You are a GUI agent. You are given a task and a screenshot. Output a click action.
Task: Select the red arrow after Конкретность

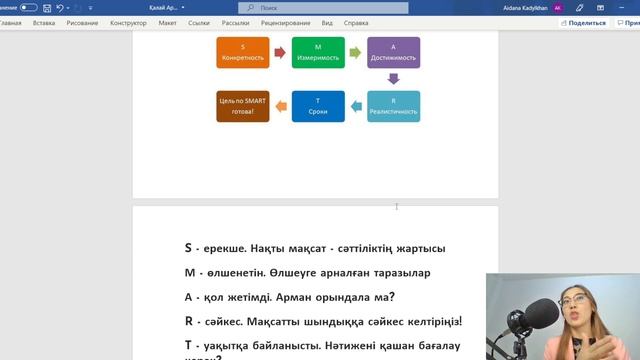pyautogui.click(x=280, y=53)
